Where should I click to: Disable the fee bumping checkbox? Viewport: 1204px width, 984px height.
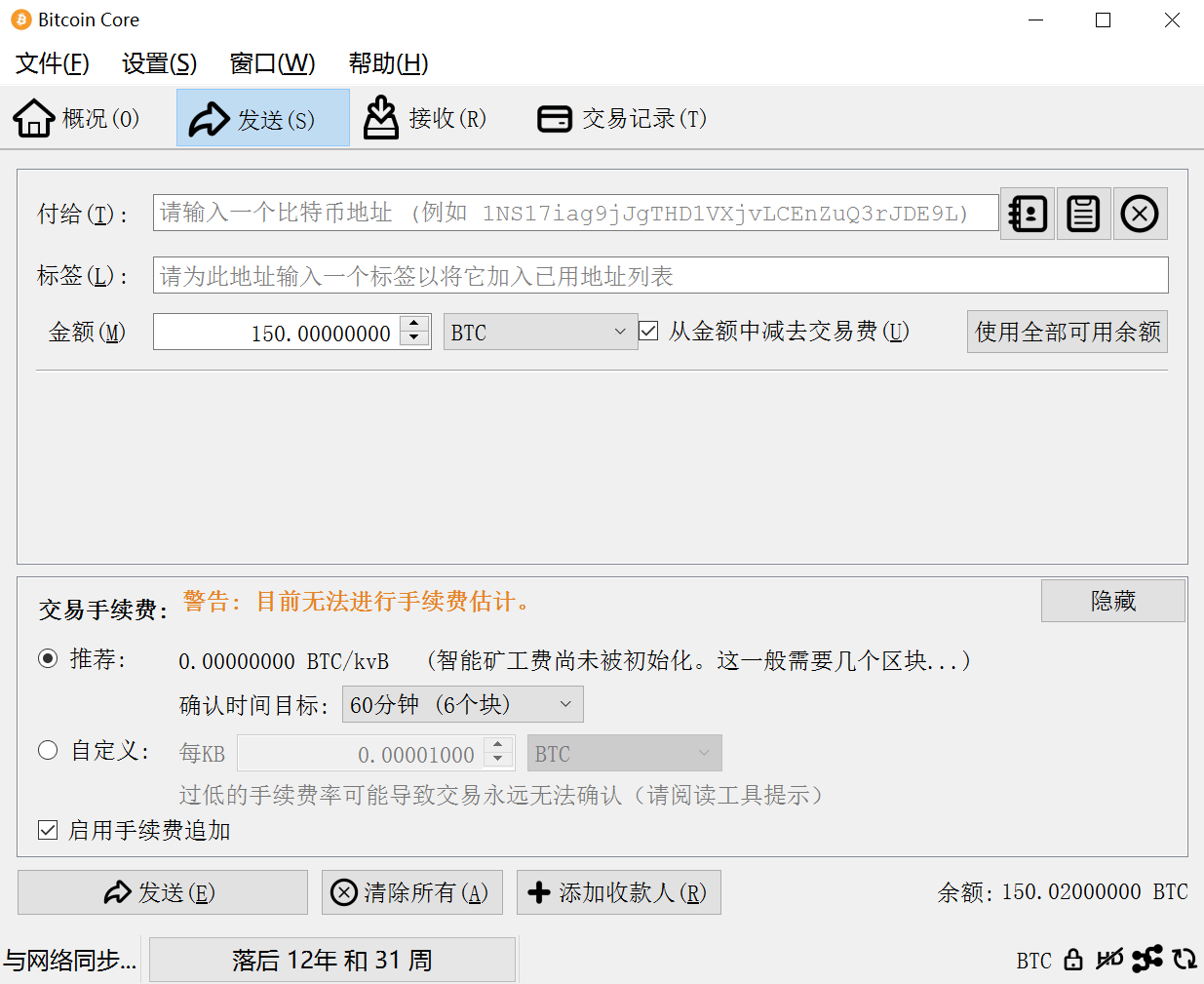[48, 830]
